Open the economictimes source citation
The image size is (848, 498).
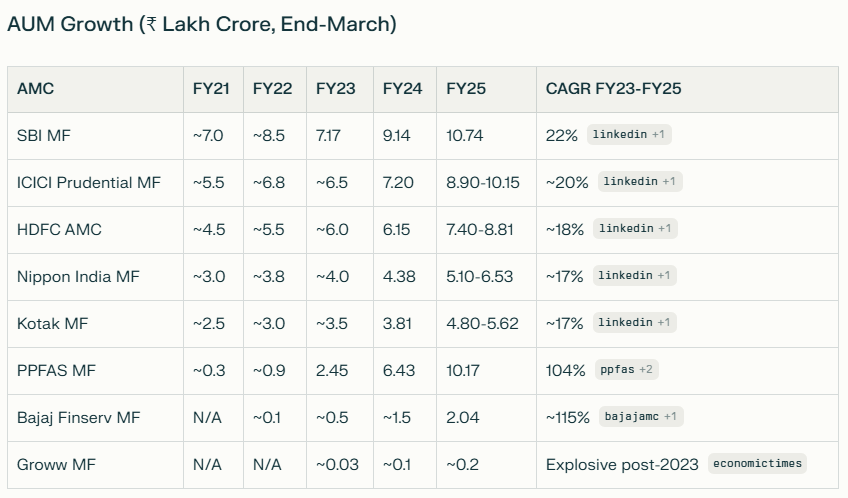[x=757, y=464]
